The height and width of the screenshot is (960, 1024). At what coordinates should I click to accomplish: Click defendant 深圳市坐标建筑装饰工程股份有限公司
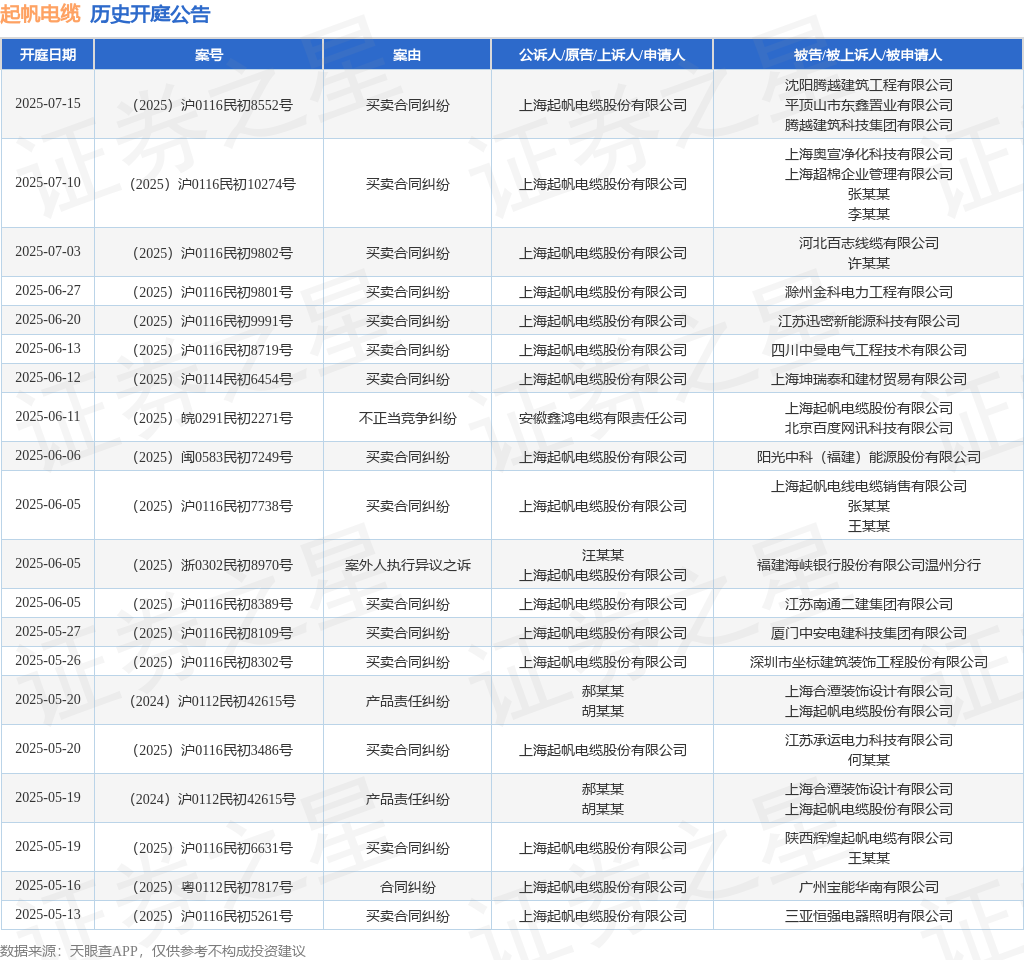tap(869, 662)
